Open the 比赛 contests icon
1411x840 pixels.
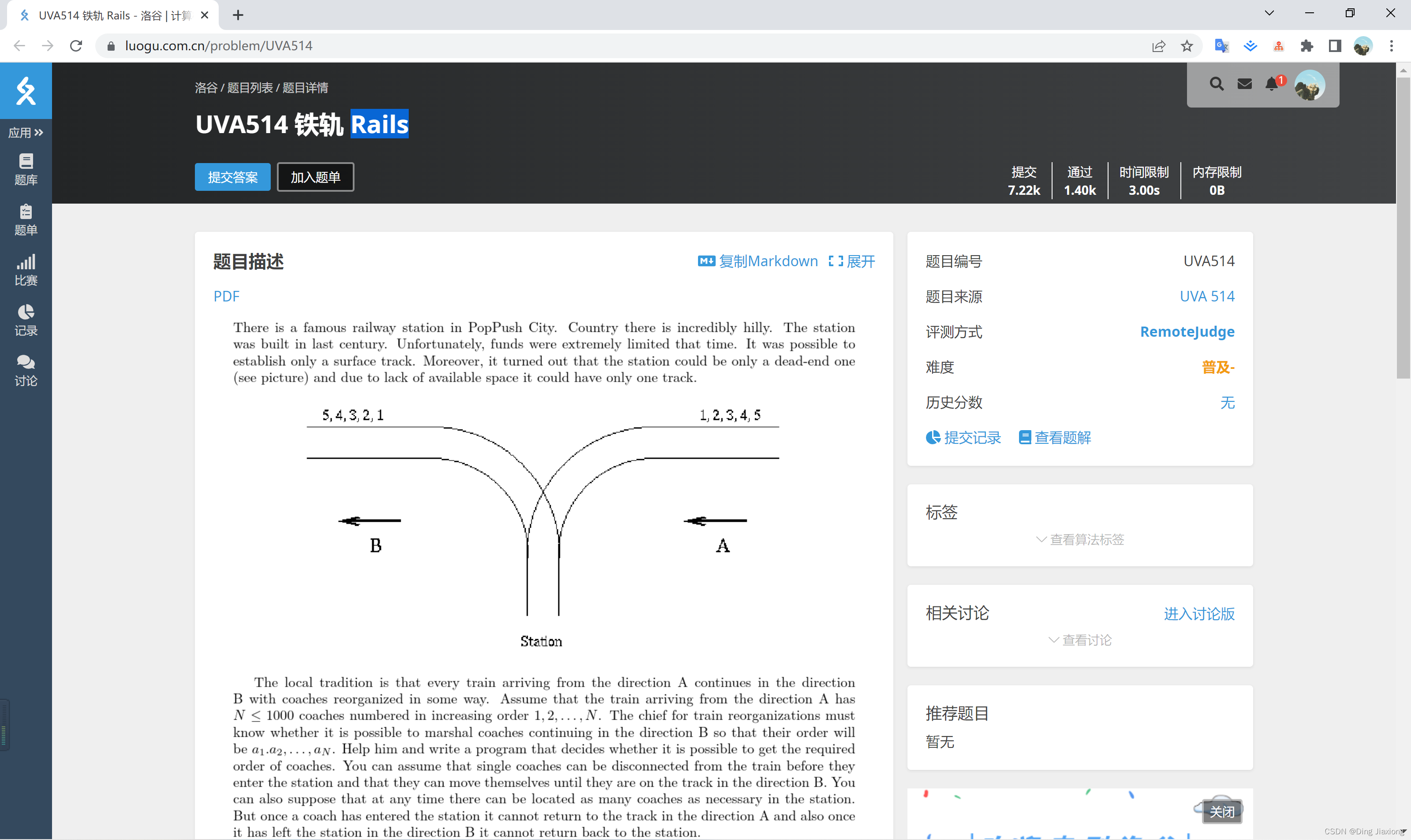point(26,270)
